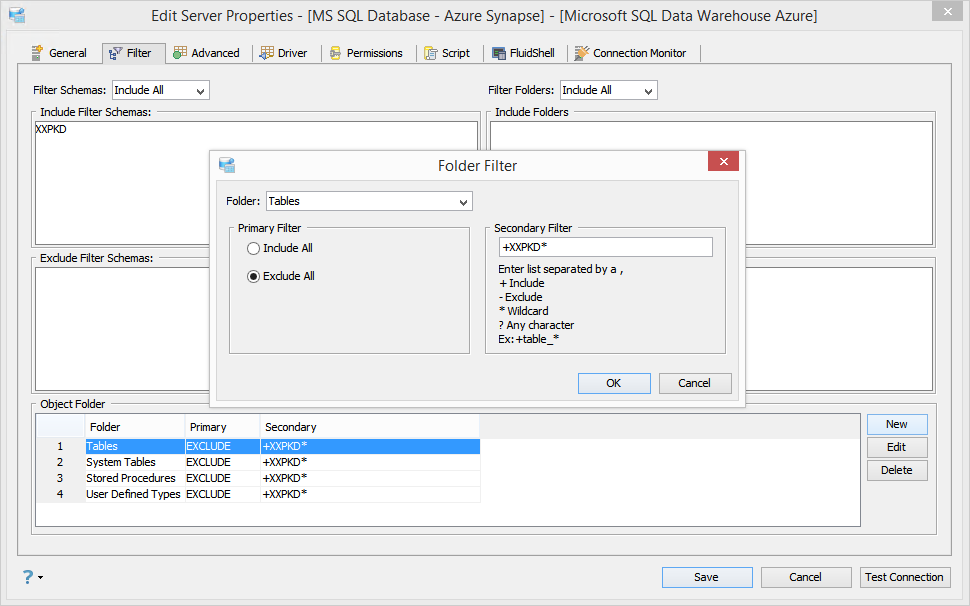
Task: Click the Advanced tab grid icon
Action: click(180, 53)
